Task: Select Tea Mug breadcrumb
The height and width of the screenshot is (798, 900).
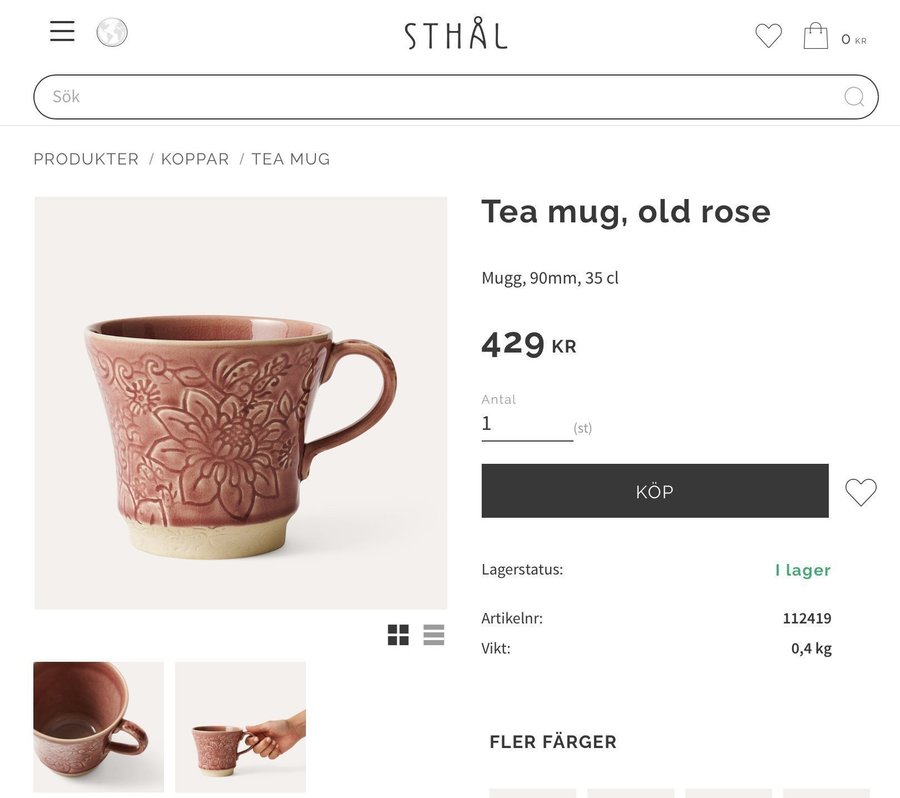Action: pyautogui.click(x=290, y=159)
